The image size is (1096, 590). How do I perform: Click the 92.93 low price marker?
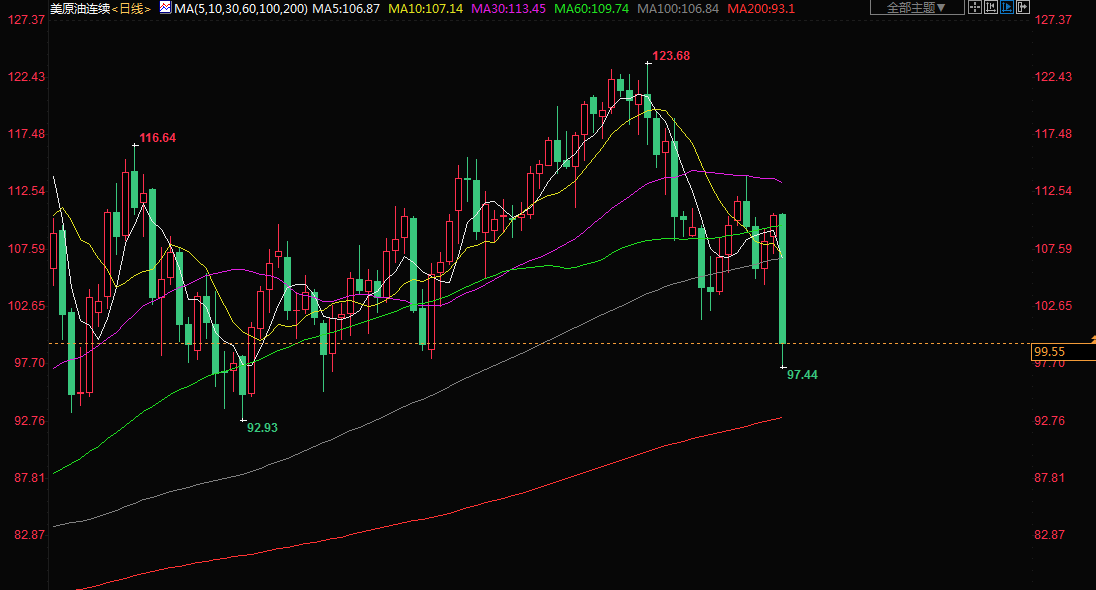coord(262,427)
